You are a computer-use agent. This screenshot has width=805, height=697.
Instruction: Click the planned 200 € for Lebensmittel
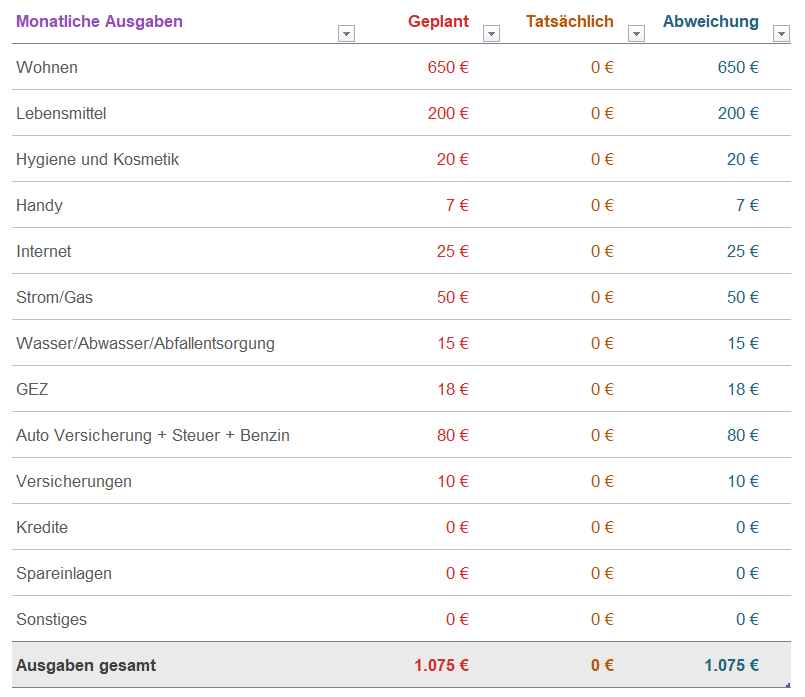448,113
